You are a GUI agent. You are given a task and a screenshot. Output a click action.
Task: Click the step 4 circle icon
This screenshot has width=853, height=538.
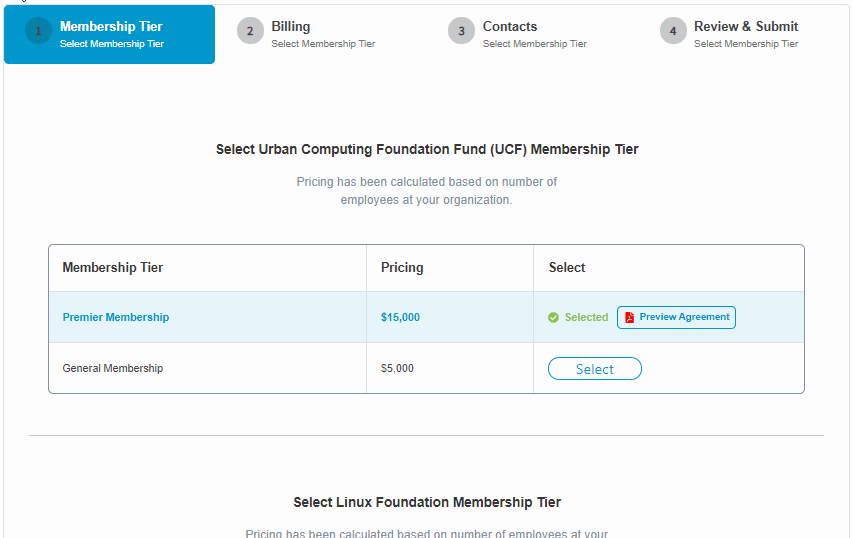coord(673,31)
